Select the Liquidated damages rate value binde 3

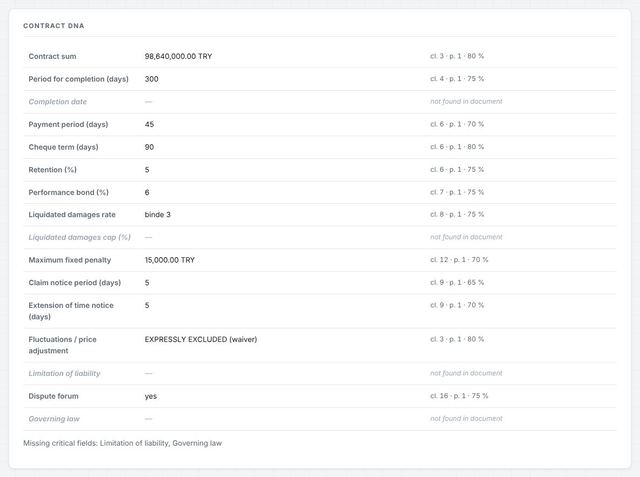click(158, 215)
